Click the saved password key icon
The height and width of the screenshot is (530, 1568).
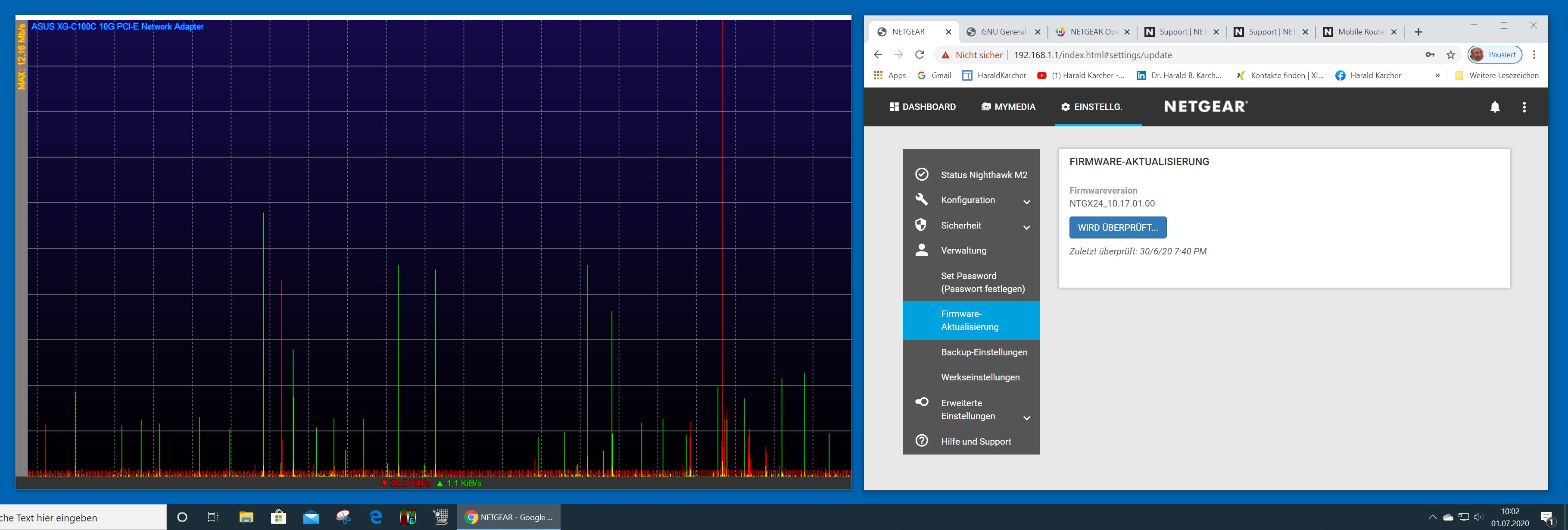click(x=1430, y=55)
